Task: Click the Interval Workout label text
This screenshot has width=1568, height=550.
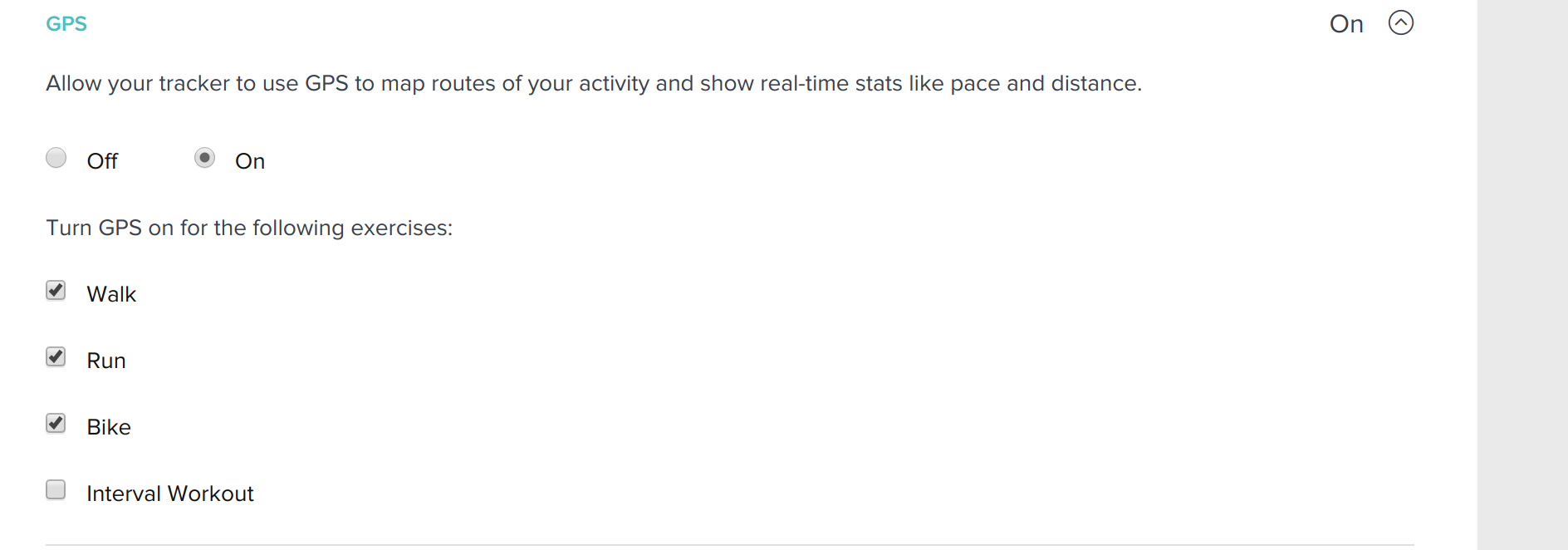Action: click(170, 494)
